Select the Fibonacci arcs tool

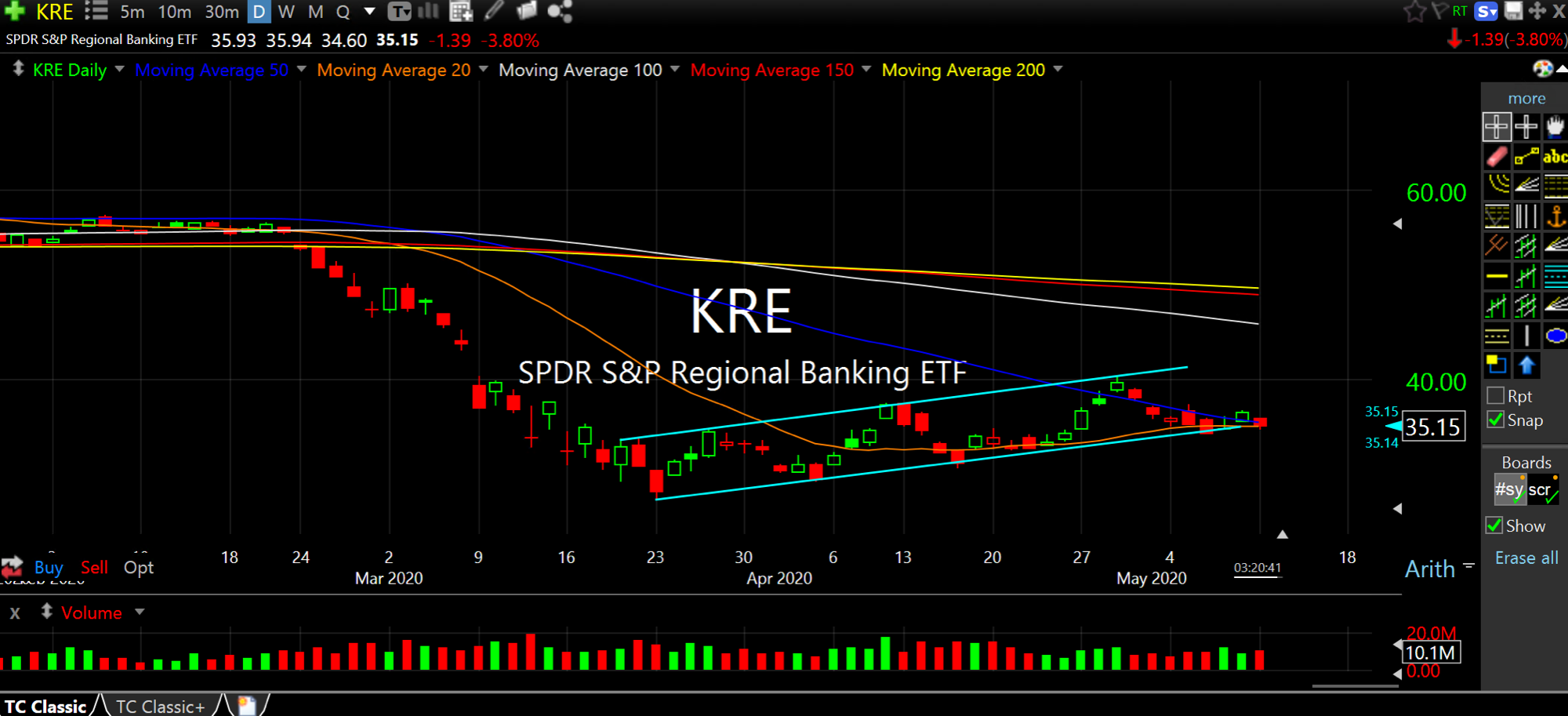[x=1497, y=185]
